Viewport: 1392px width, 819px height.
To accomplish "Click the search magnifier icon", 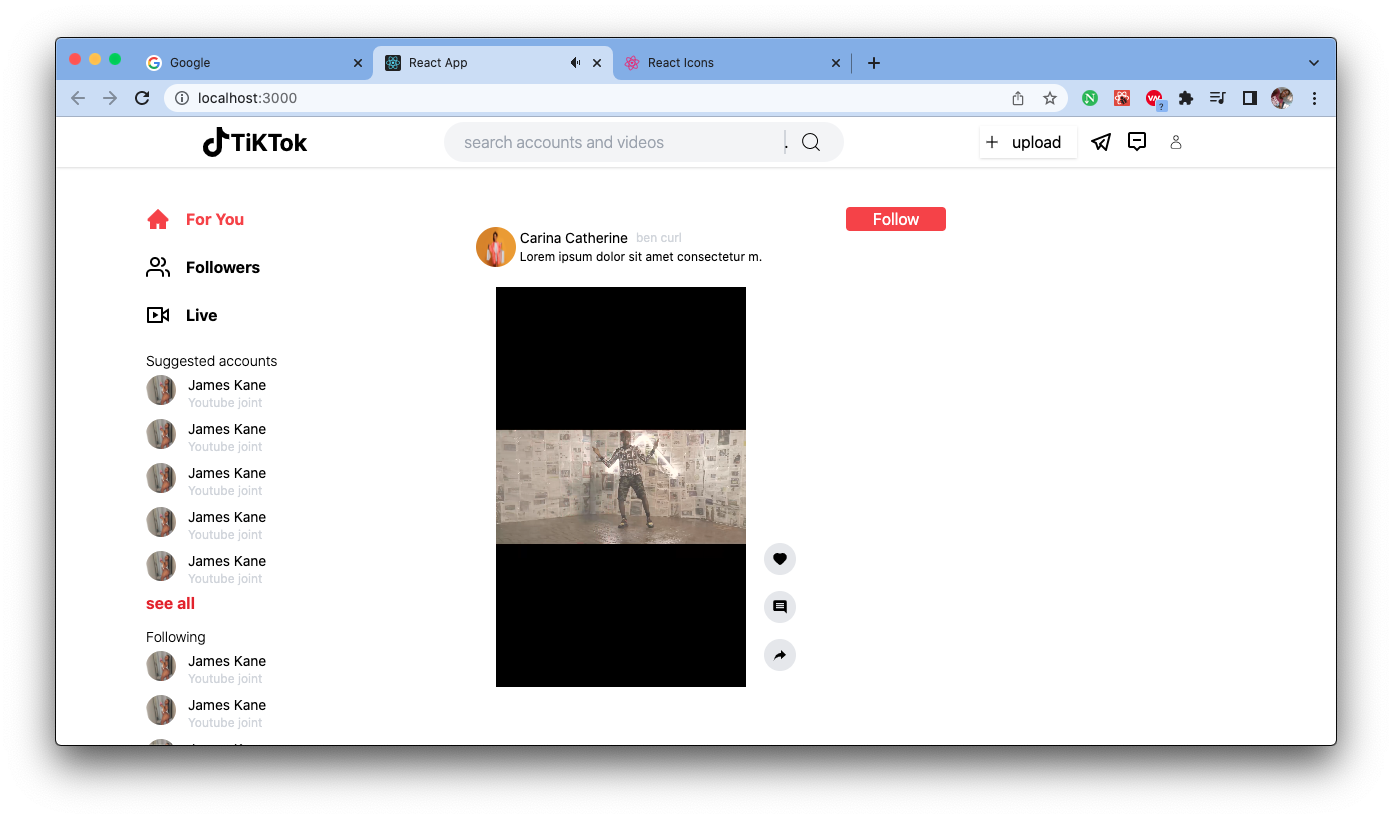I will 811,142.
